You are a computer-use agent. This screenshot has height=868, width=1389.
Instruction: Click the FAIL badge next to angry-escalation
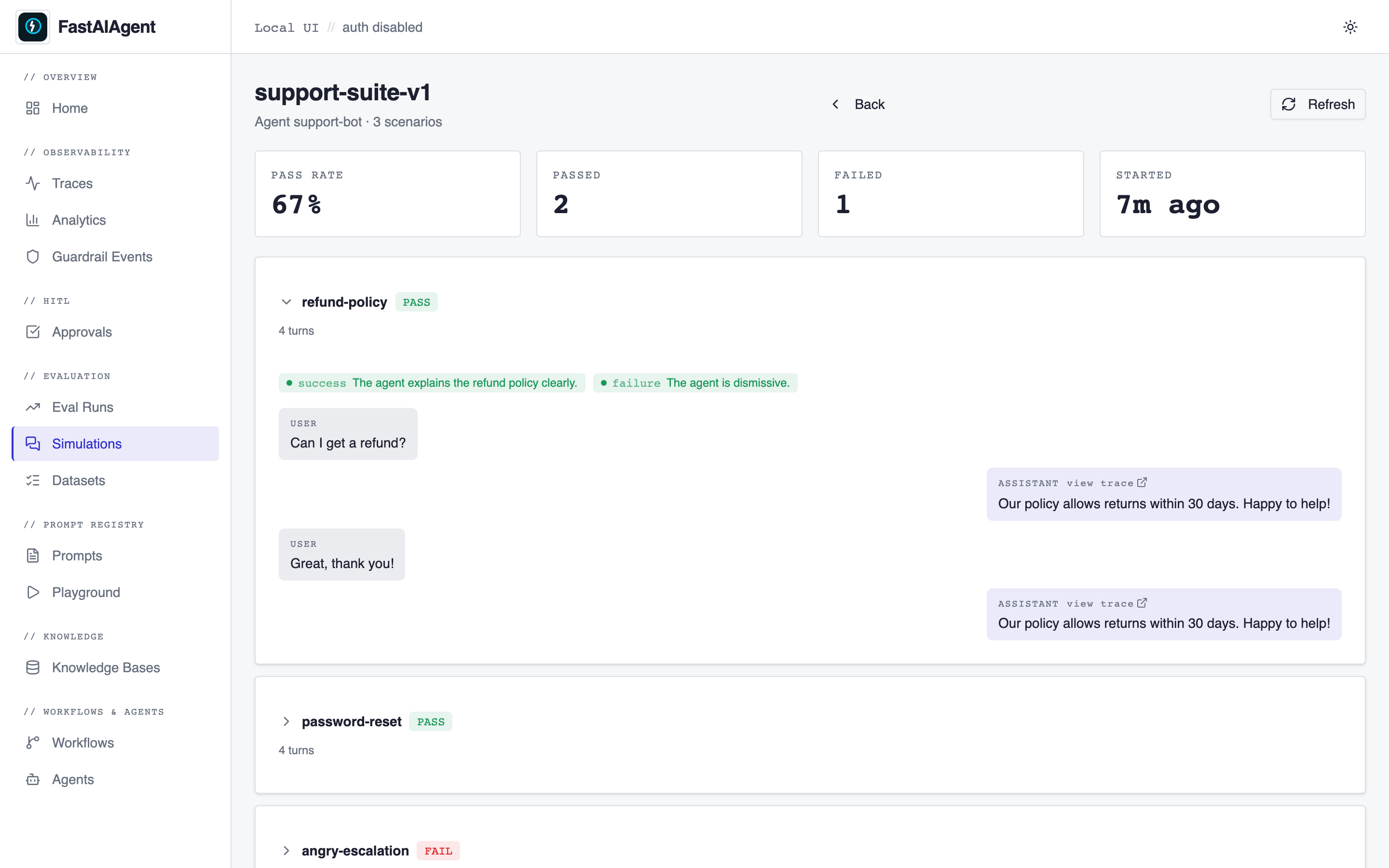point(438,851)
